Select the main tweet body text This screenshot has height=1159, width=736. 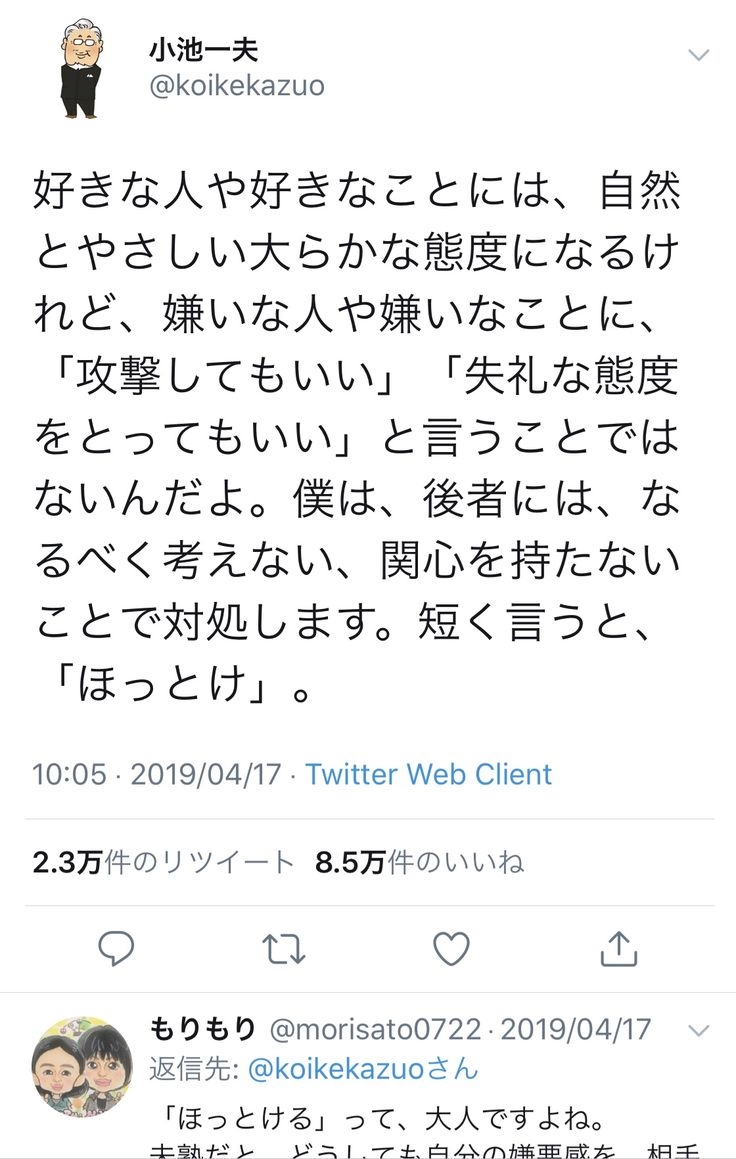point(357,436)
